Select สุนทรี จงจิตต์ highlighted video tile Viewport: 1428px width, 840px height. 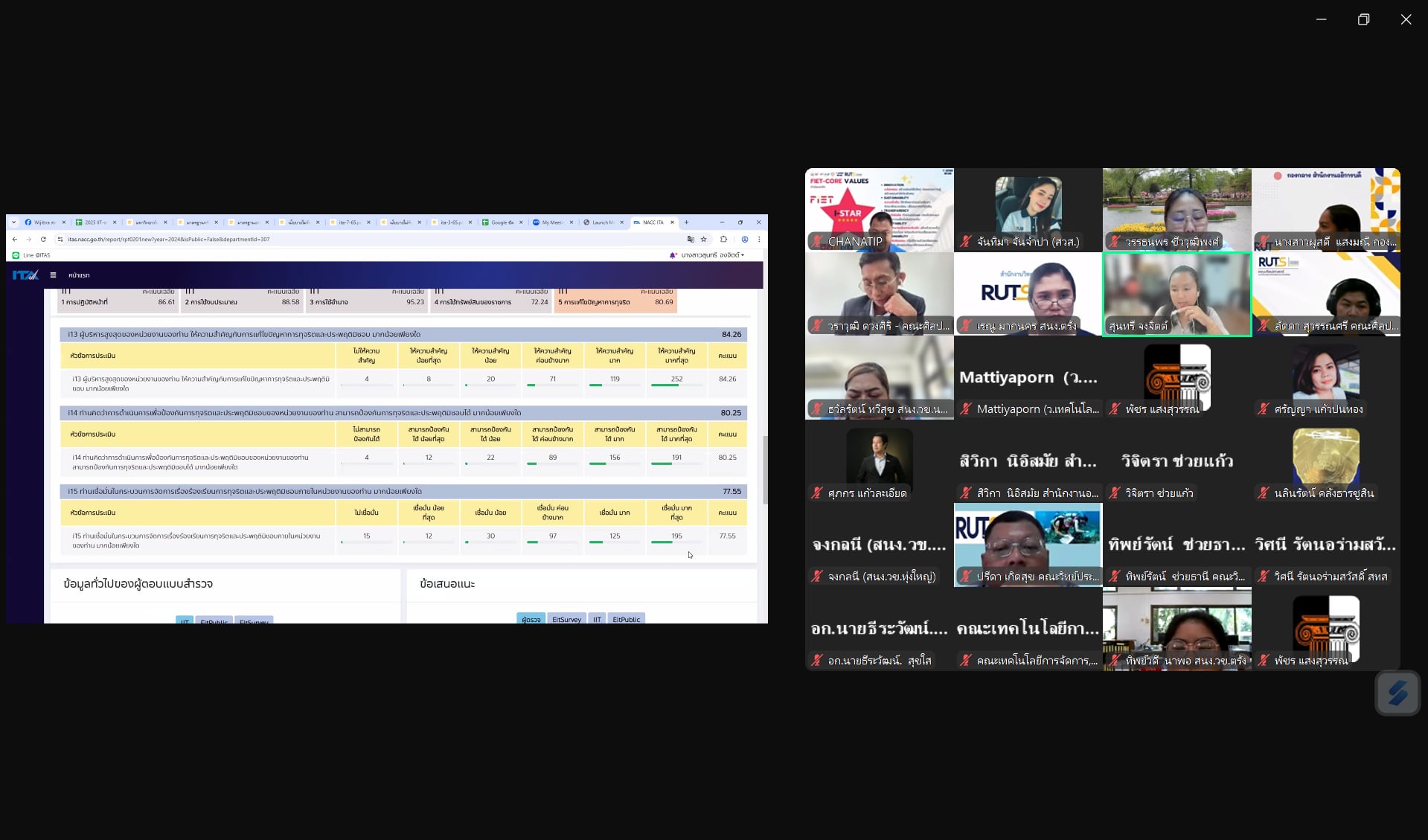(x=1177, y=294)
